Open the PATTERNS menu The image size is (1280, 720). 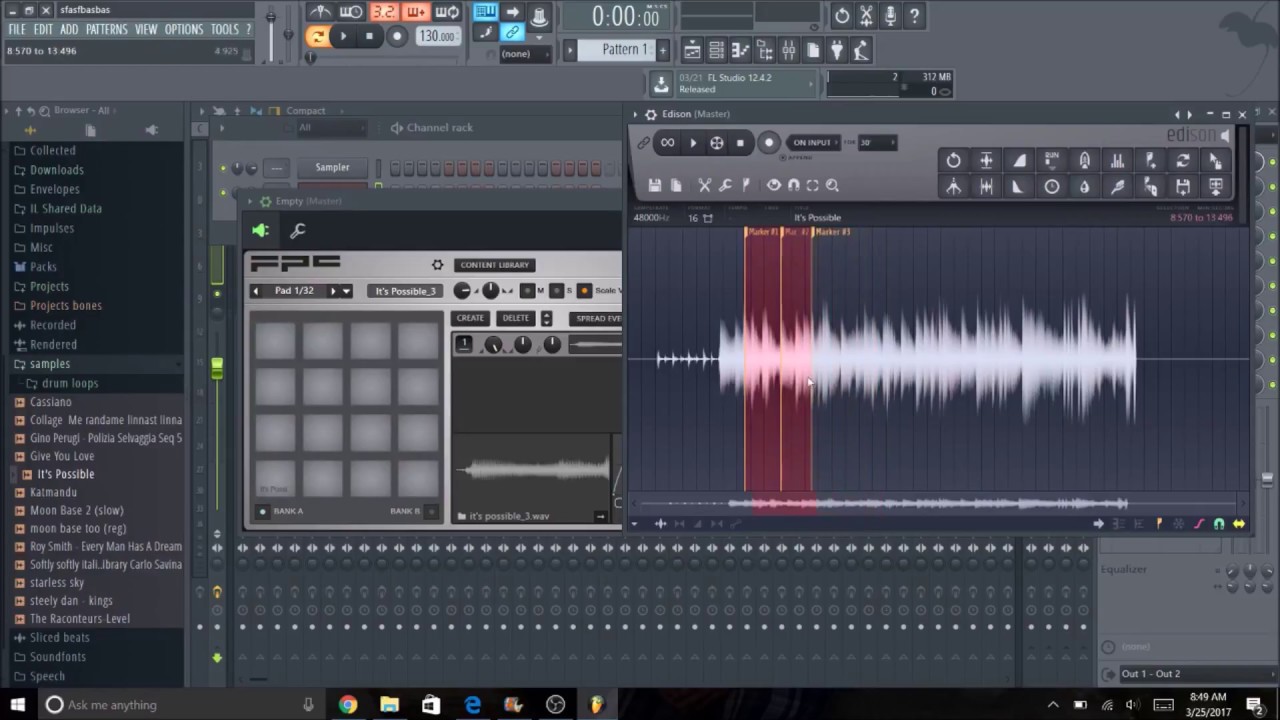click(x=106, y=30)
